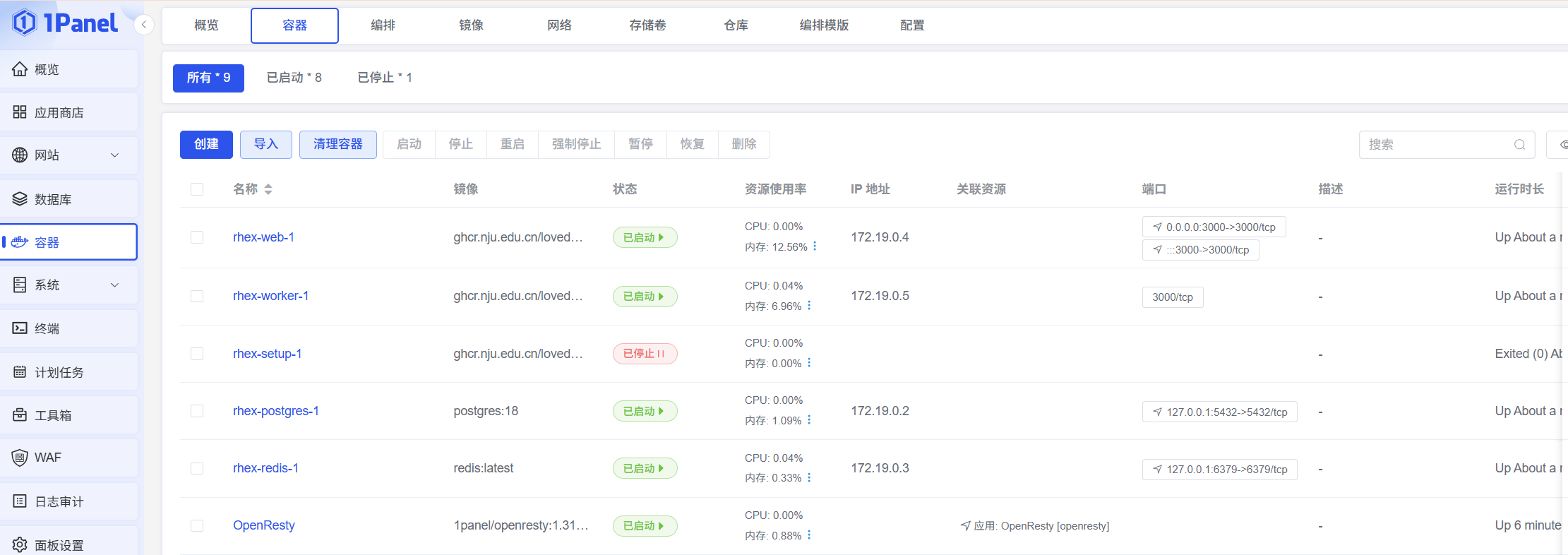The height and width of the screenshot is (555, 1568).
Task: Open WAF in the sidebar
Action: (68, 458)
